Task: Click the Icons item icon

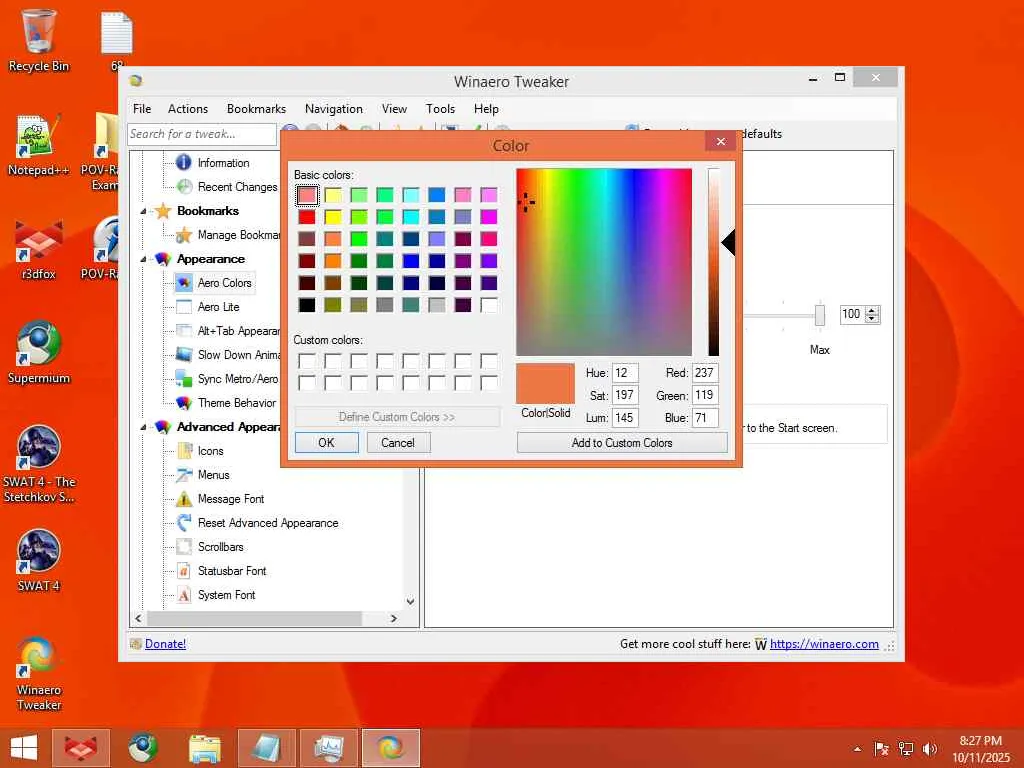Action: pyautogui.click(x=184, y=451)
